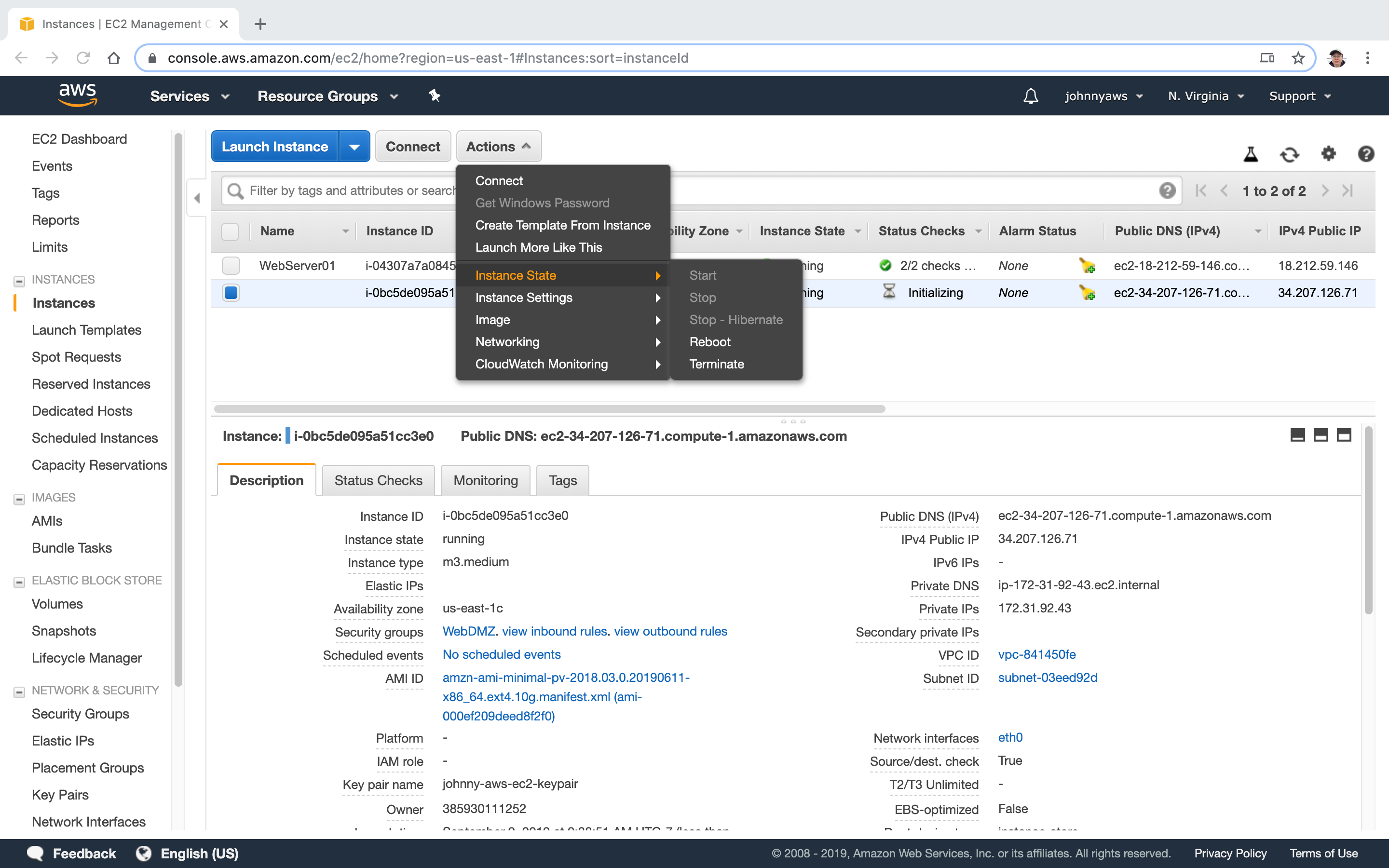This screenshot has height=868, width=1389.
Task: Set details pane to half-height layout
Action: pos(1321,435)
